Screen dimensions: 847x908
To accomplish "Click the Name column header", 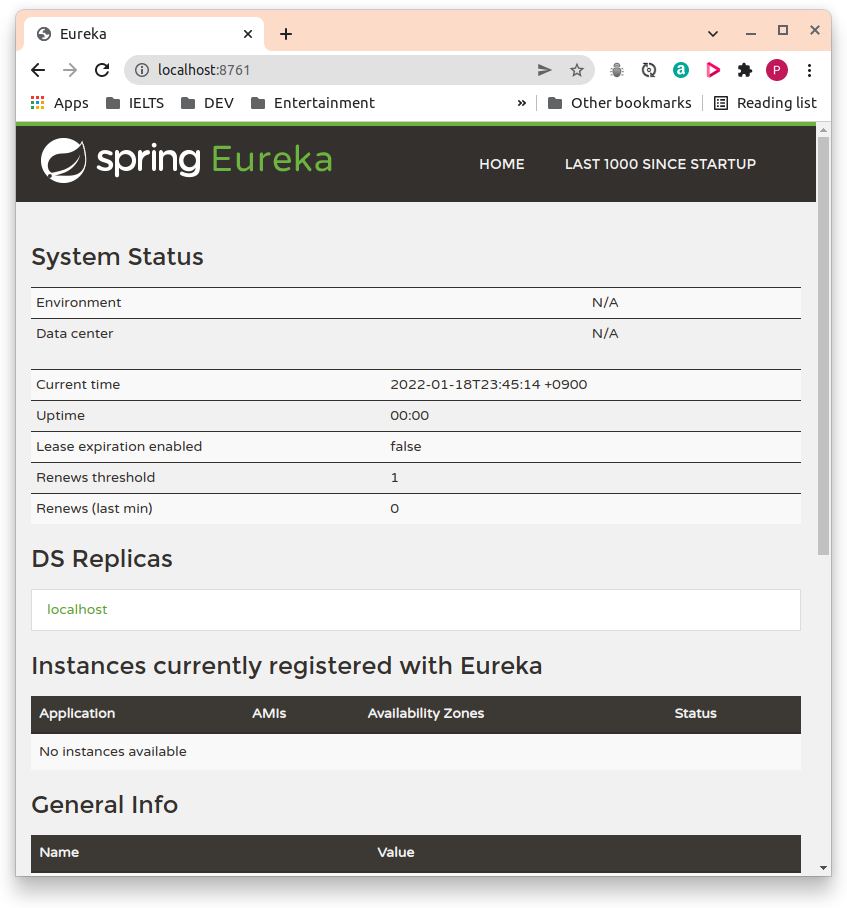I will pos(59,852).
